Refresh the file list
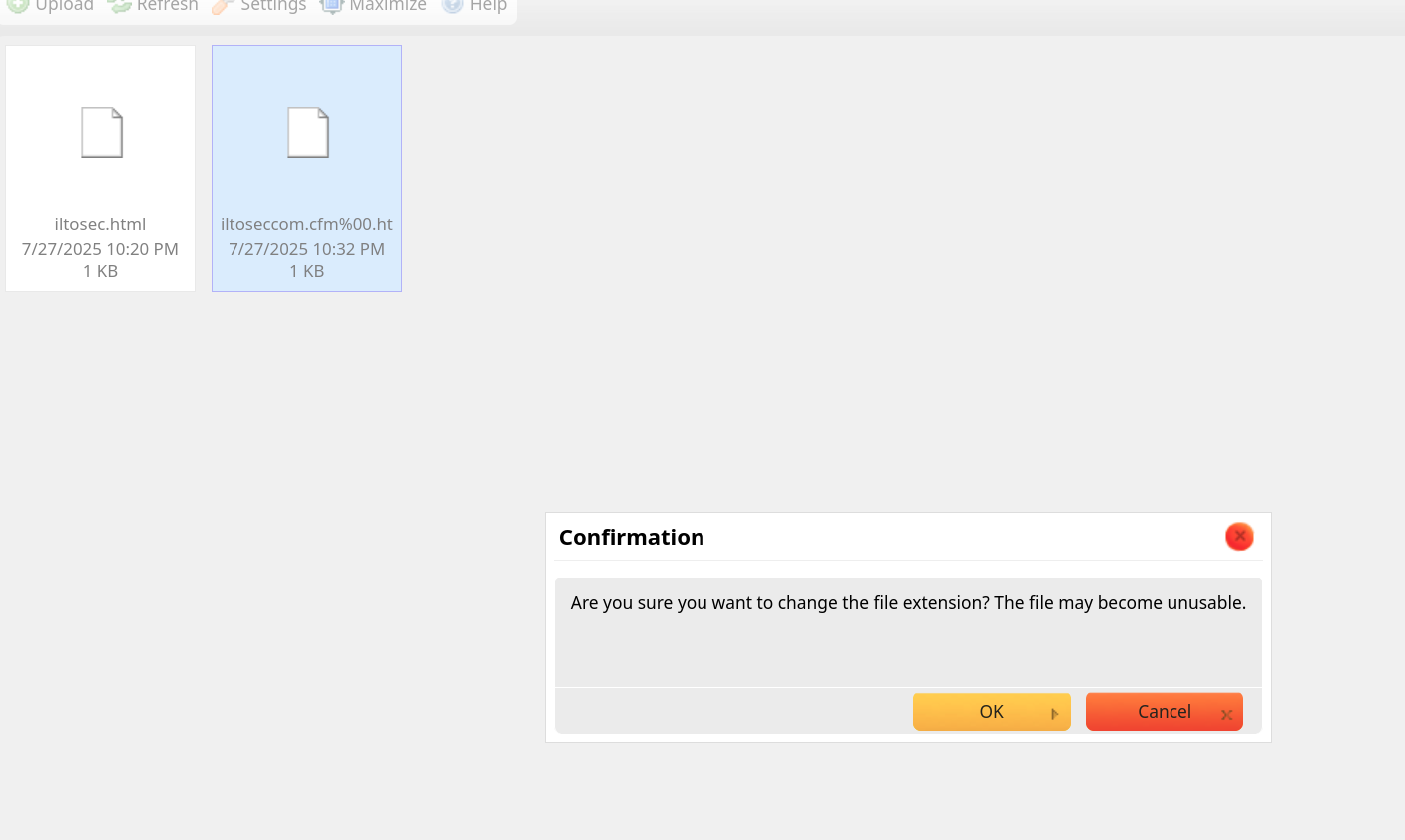The image size is (1405, 840). pyautogui.click(x=153, y=6)
